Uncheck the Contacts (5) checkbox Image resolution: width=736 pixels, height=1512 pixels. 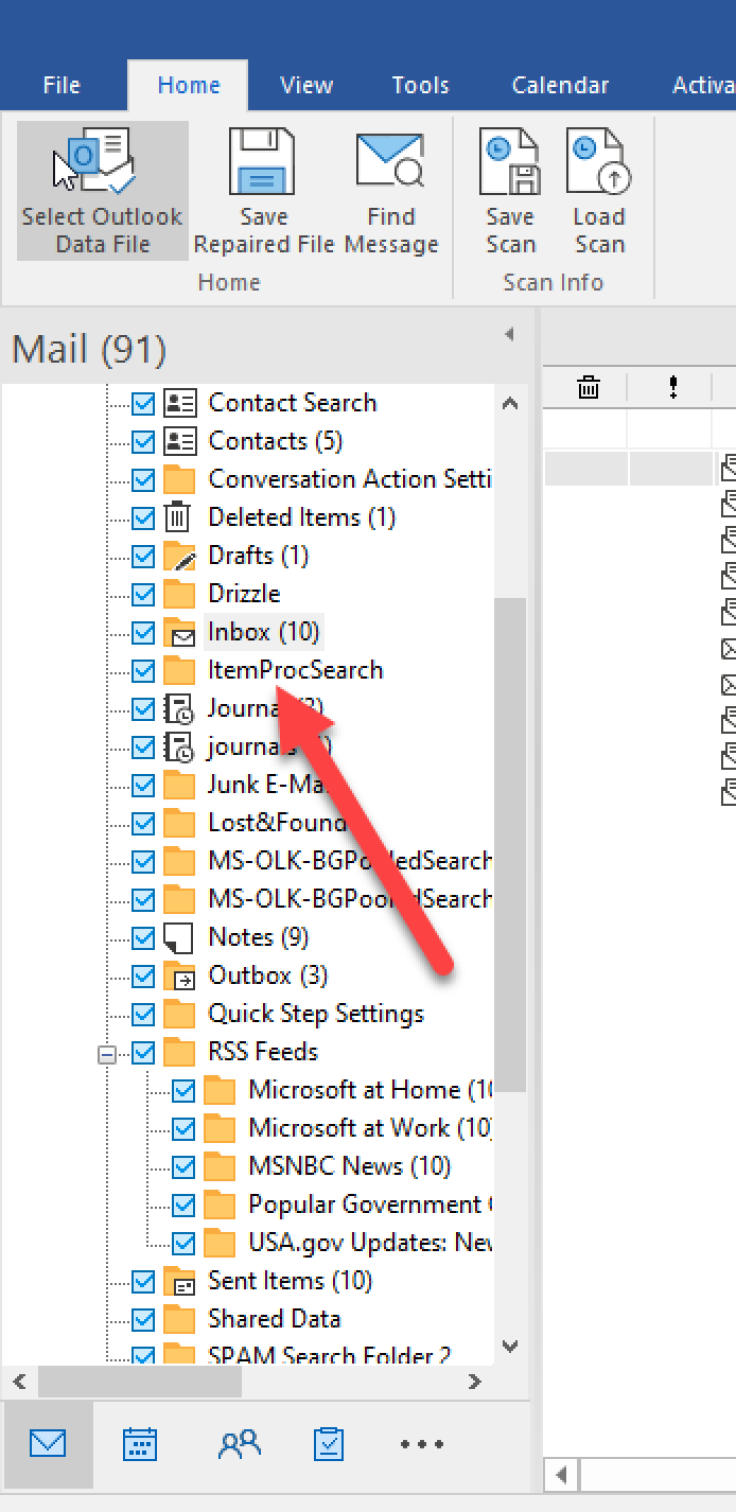(144, 441)
